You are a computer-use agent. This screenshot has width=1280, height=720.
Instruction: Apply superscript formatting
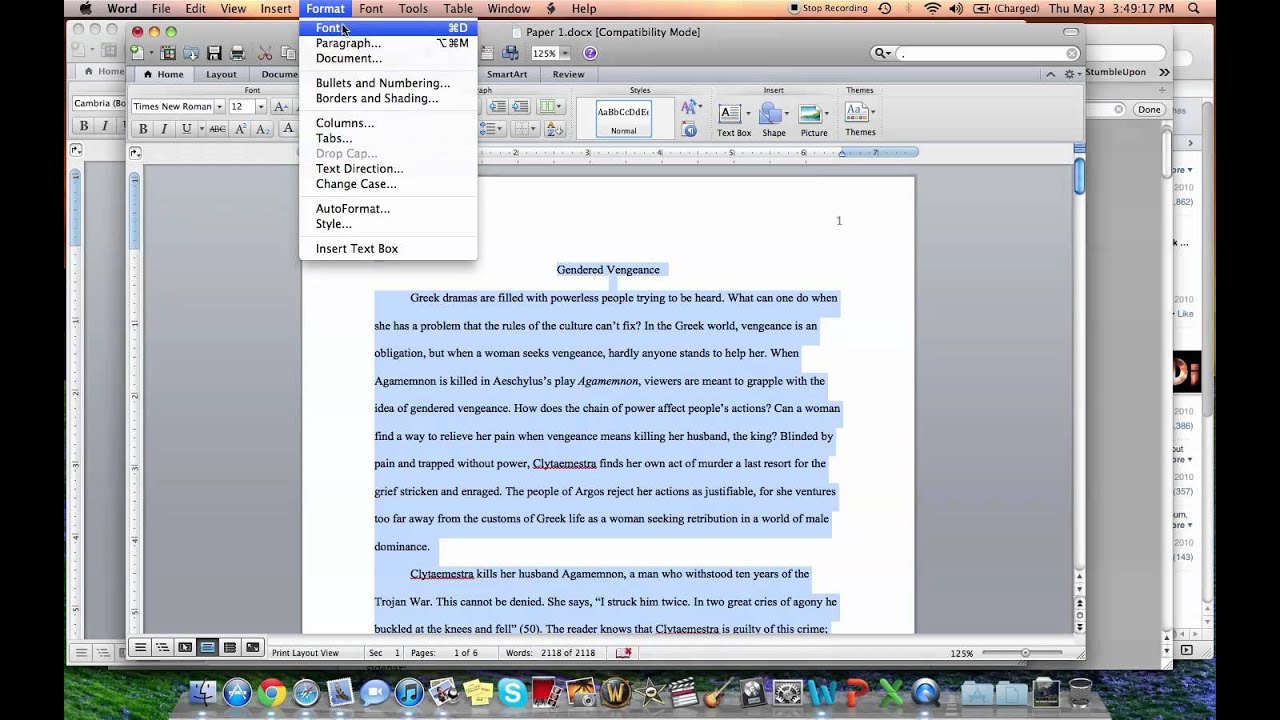pyautogui.click(x=239, y=129)
